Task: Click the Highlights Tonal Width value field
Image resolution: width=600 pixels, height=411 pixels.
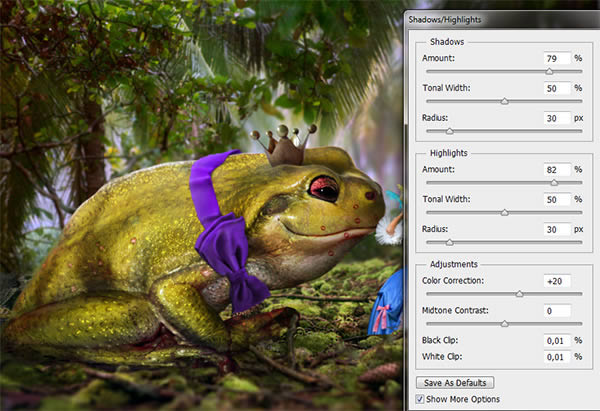Action: (557, 199)
